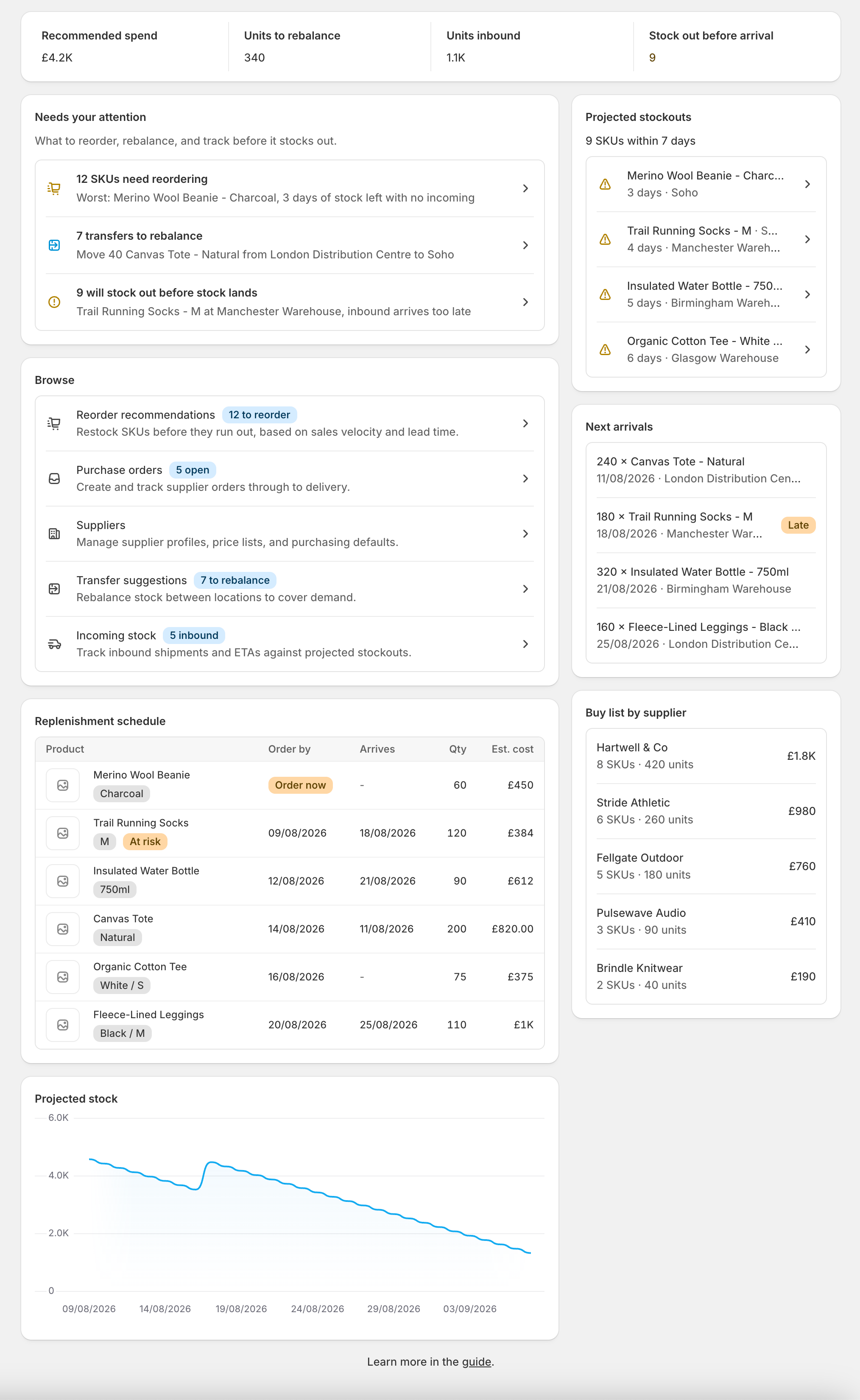
Task: Open the Incoming stock browse item
Action: (x=290, y=644)
